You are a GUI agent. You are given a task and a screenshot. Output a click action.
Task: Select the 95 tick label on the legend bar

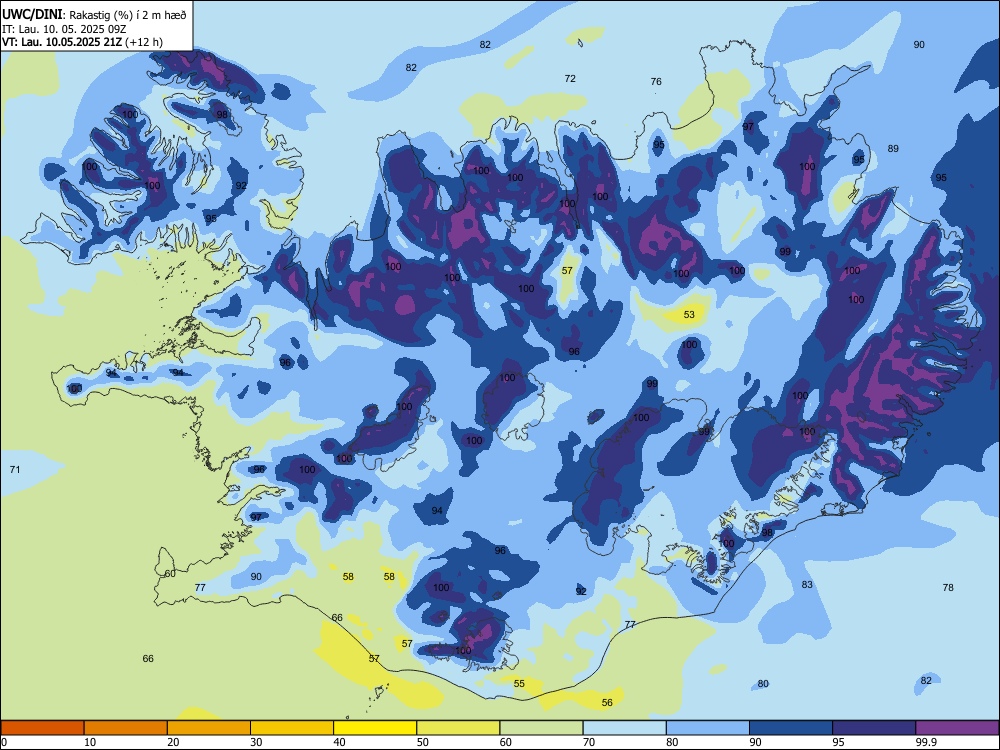pos(839,742)
